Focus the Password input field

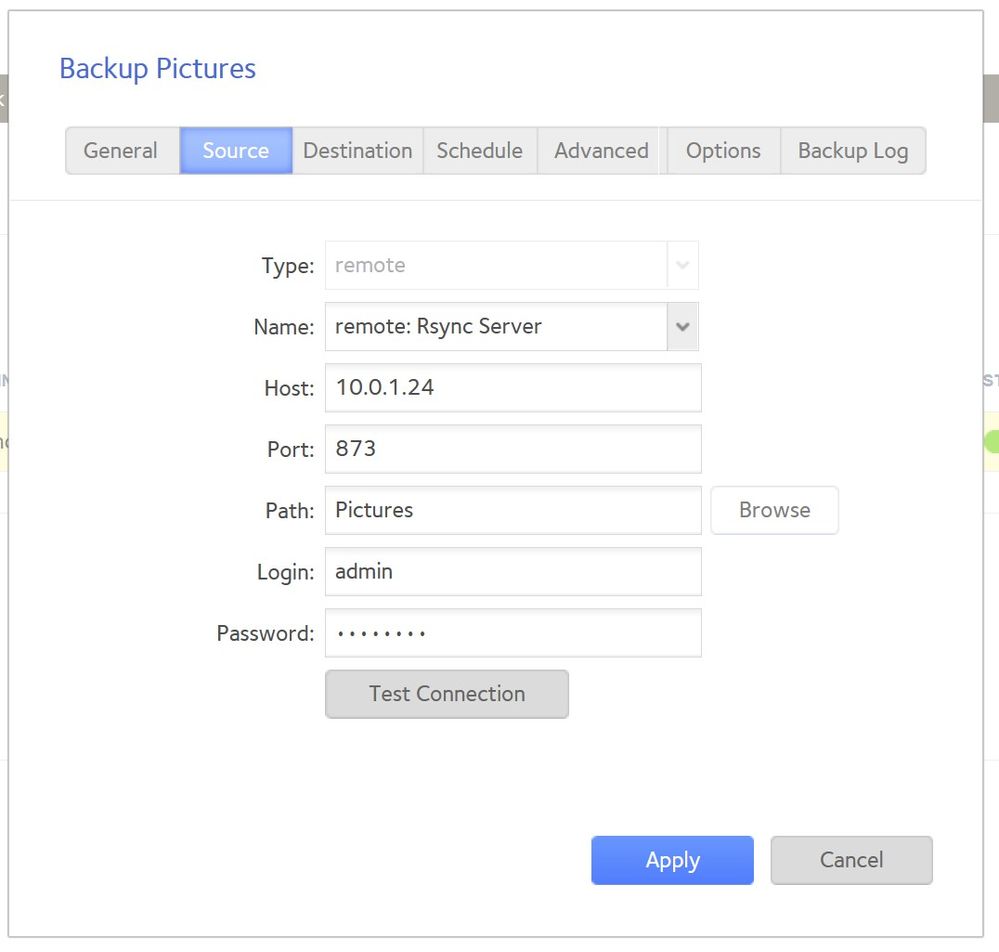tap(513, 633)
